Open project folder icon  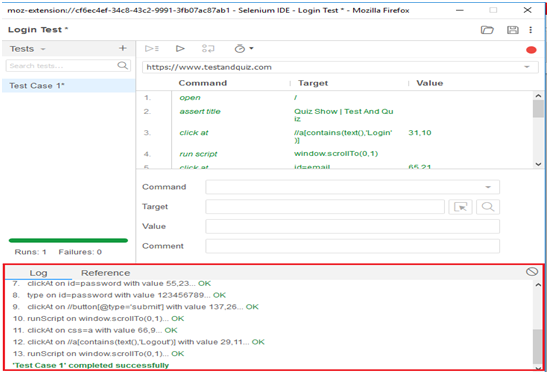487,30
